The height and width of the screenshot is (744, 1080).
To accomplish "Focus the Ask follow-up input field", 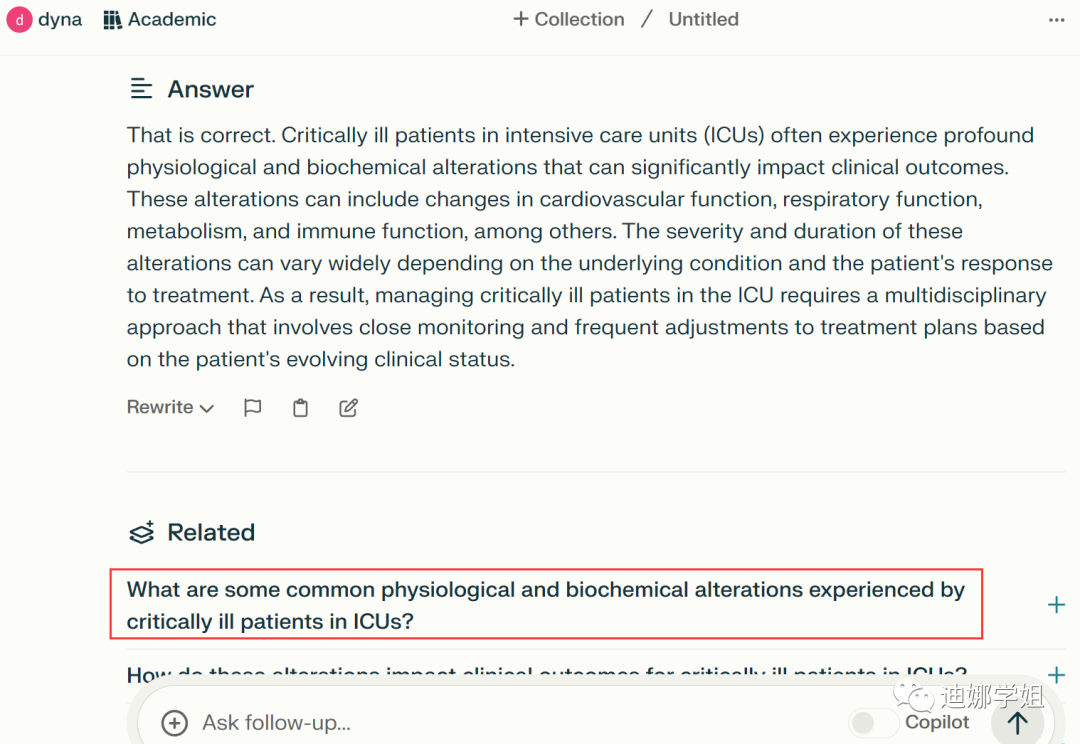I will tap(500, 723).
